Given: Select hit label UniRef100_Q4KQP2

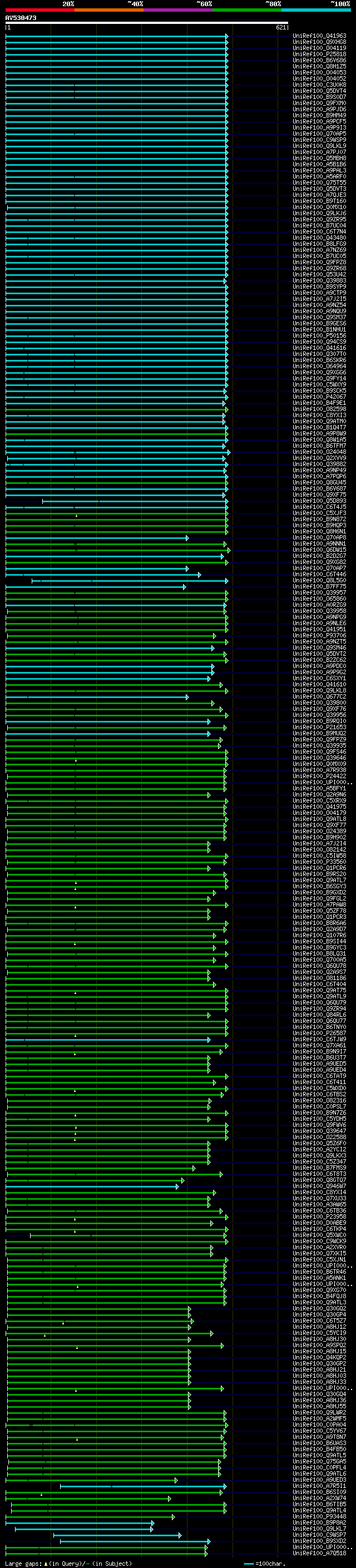Looking at the screenshot, I should pos(319,1357).
